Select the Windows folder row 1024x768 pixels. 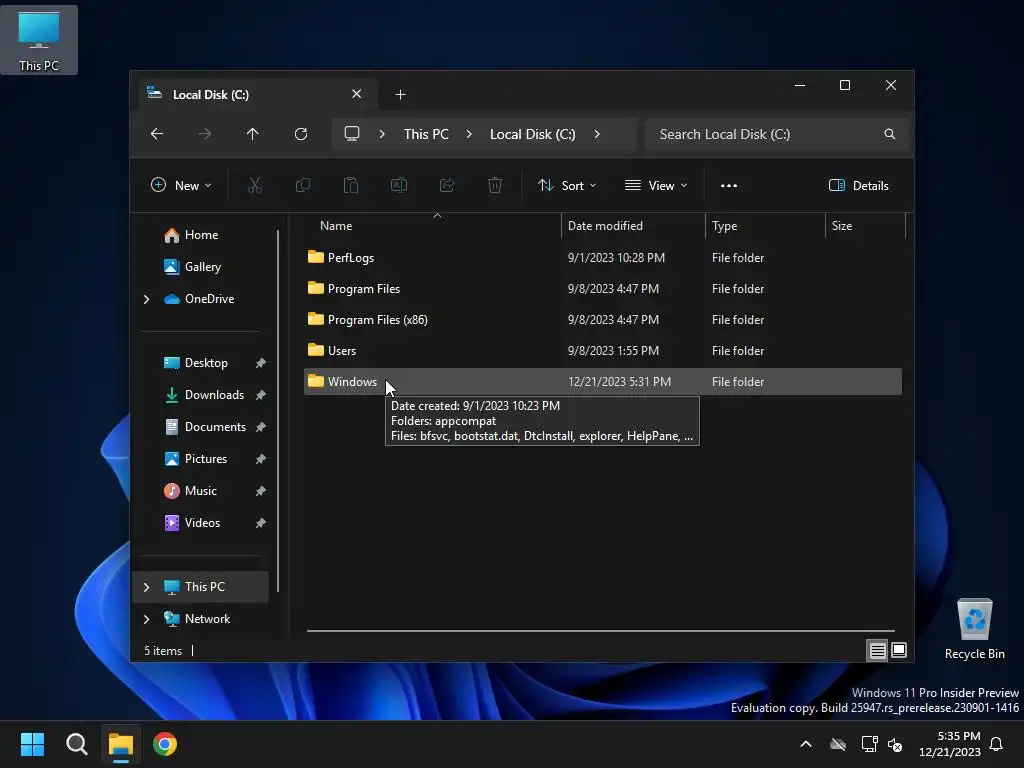pos(603,381)
